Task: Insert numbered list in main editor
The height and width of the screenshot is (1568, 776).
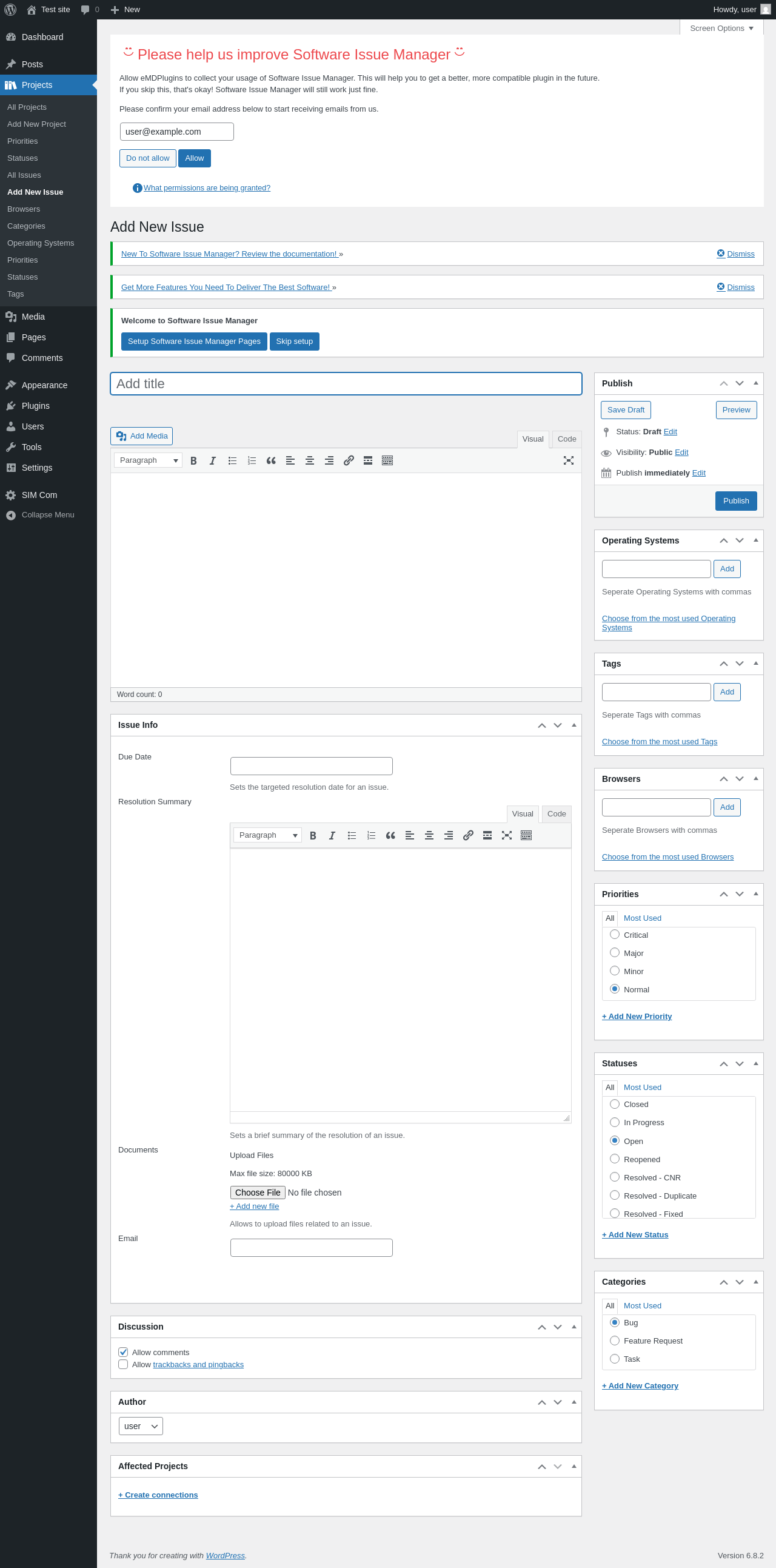Action: click(x=252, y=461)
